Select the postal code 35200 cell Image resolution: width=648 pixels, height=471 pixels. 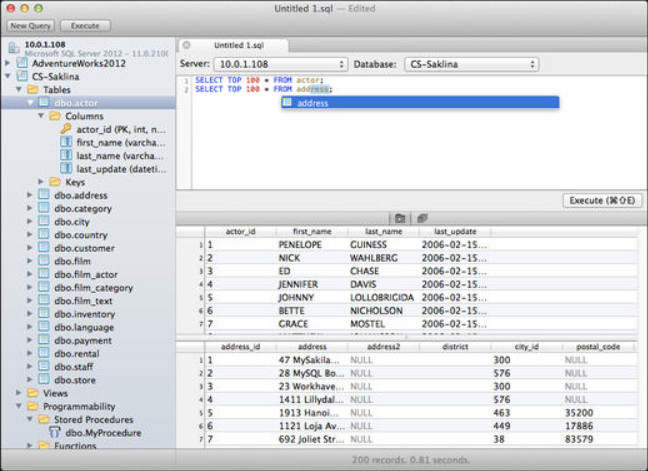pyautogui.click(x=598, y=413)
